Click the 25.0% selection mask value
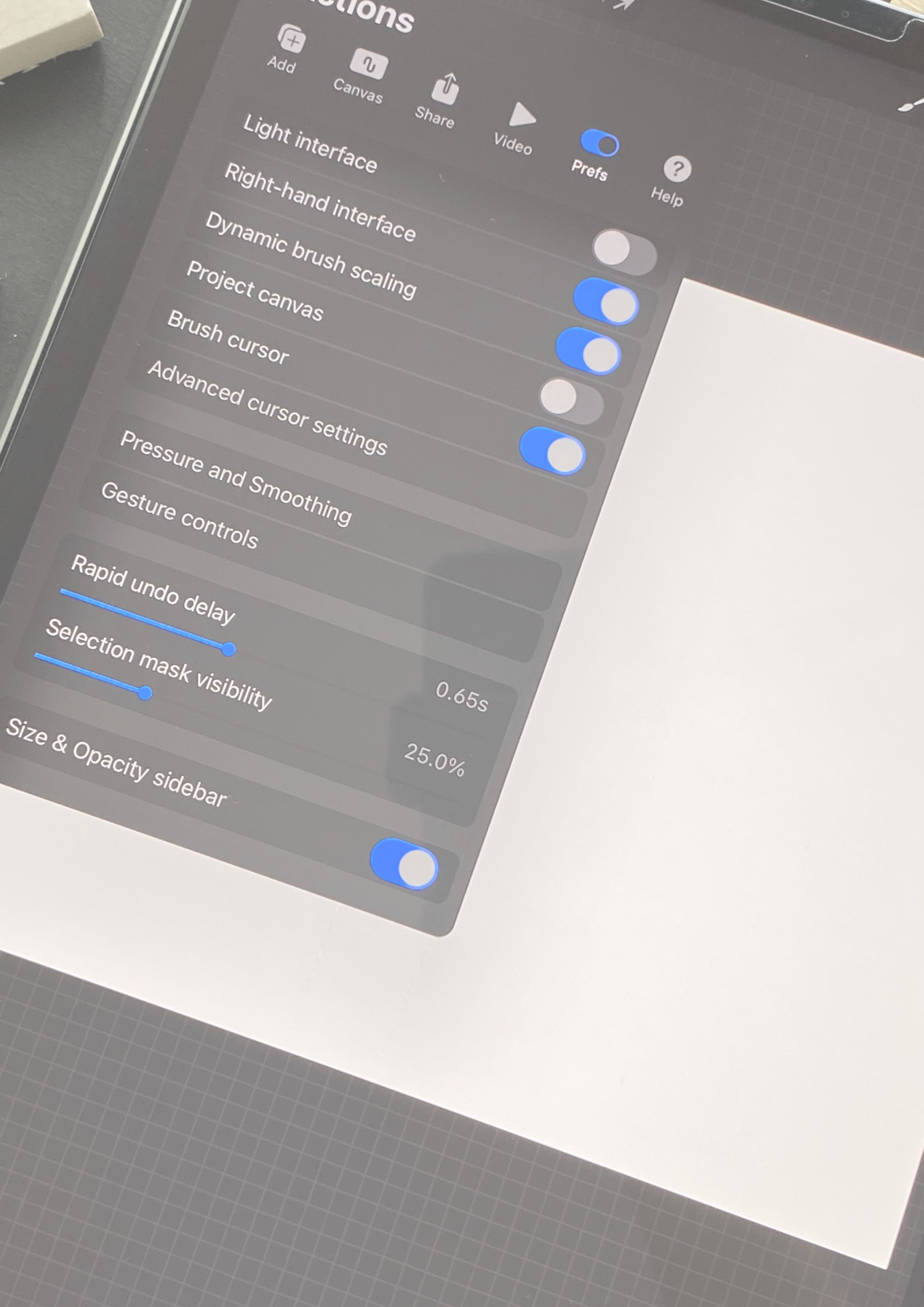Screen dimensions: 924x1307 click(x=435, y=760)
